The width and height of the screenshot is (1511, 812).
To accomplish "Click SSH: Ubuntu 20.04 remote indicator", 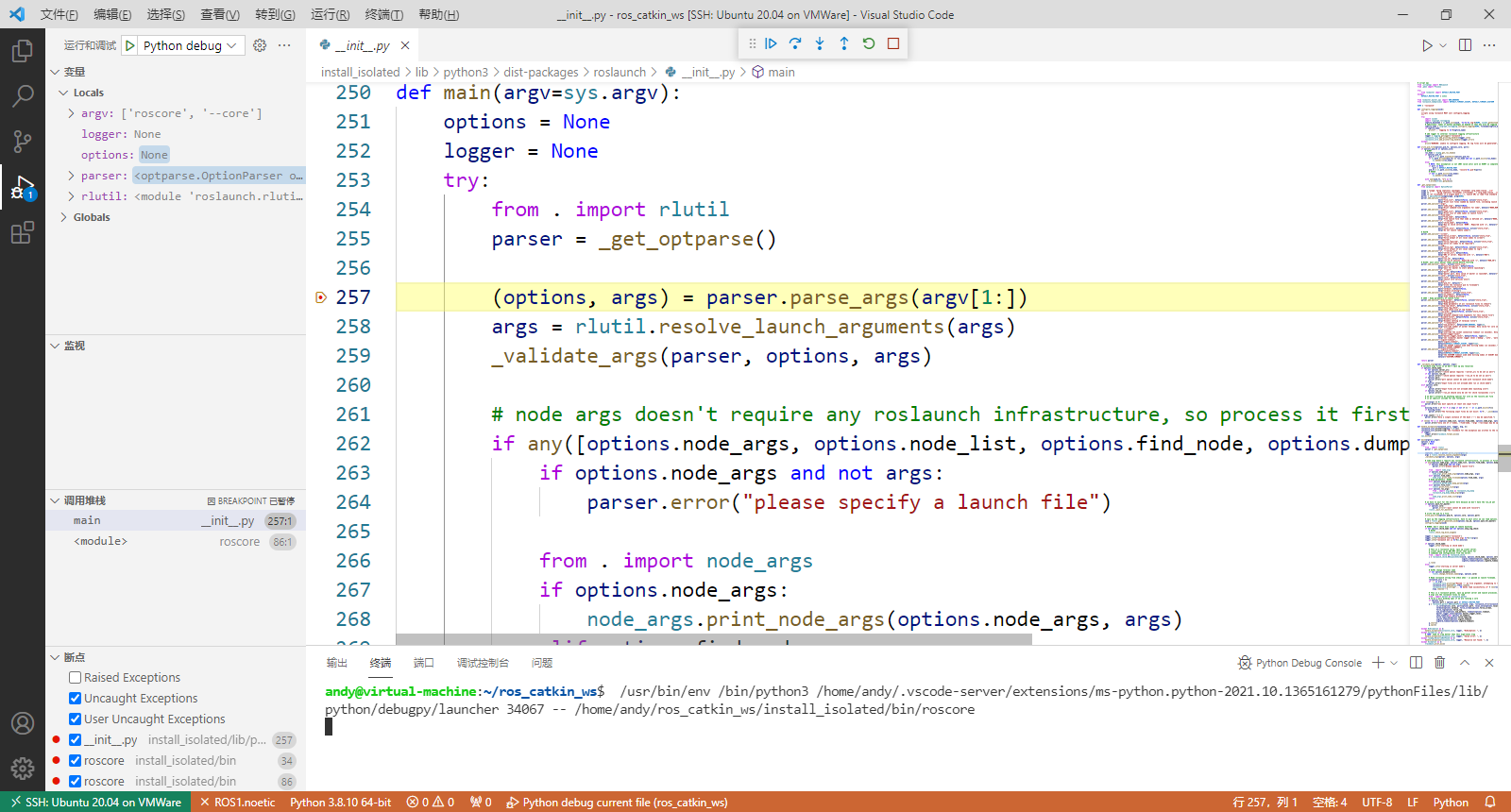I will 96,803.
